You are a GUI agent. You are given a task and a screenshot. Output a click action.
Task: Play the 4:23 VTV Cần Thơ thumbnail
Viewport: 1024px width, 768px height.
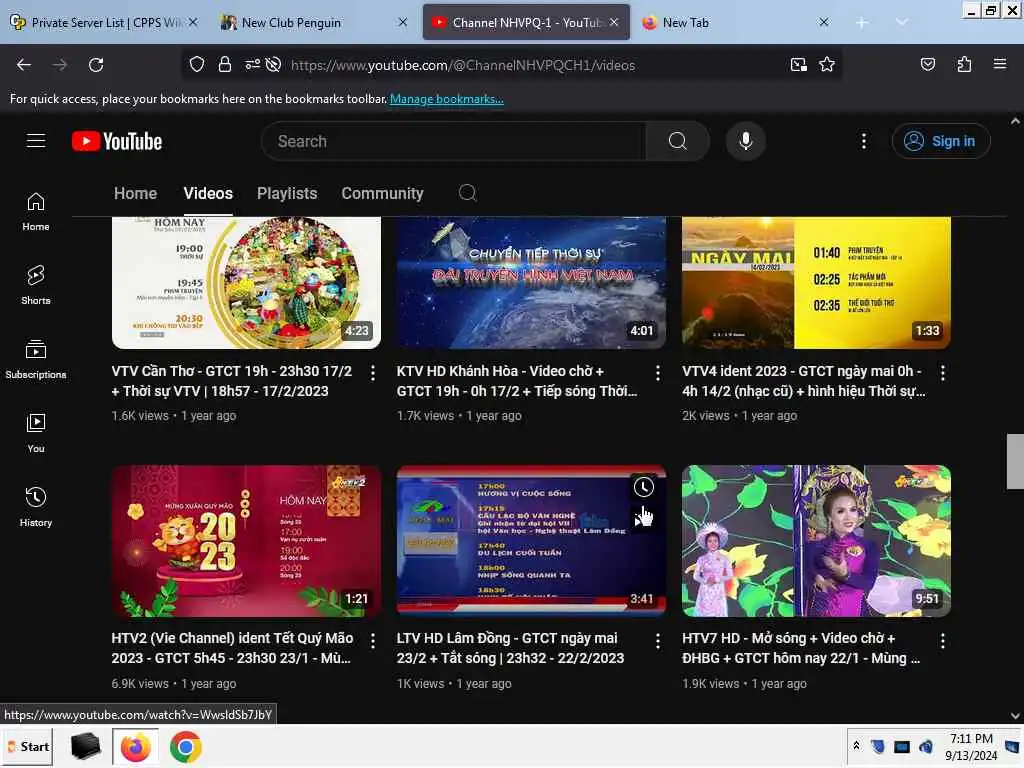click(x=246, y=283)
